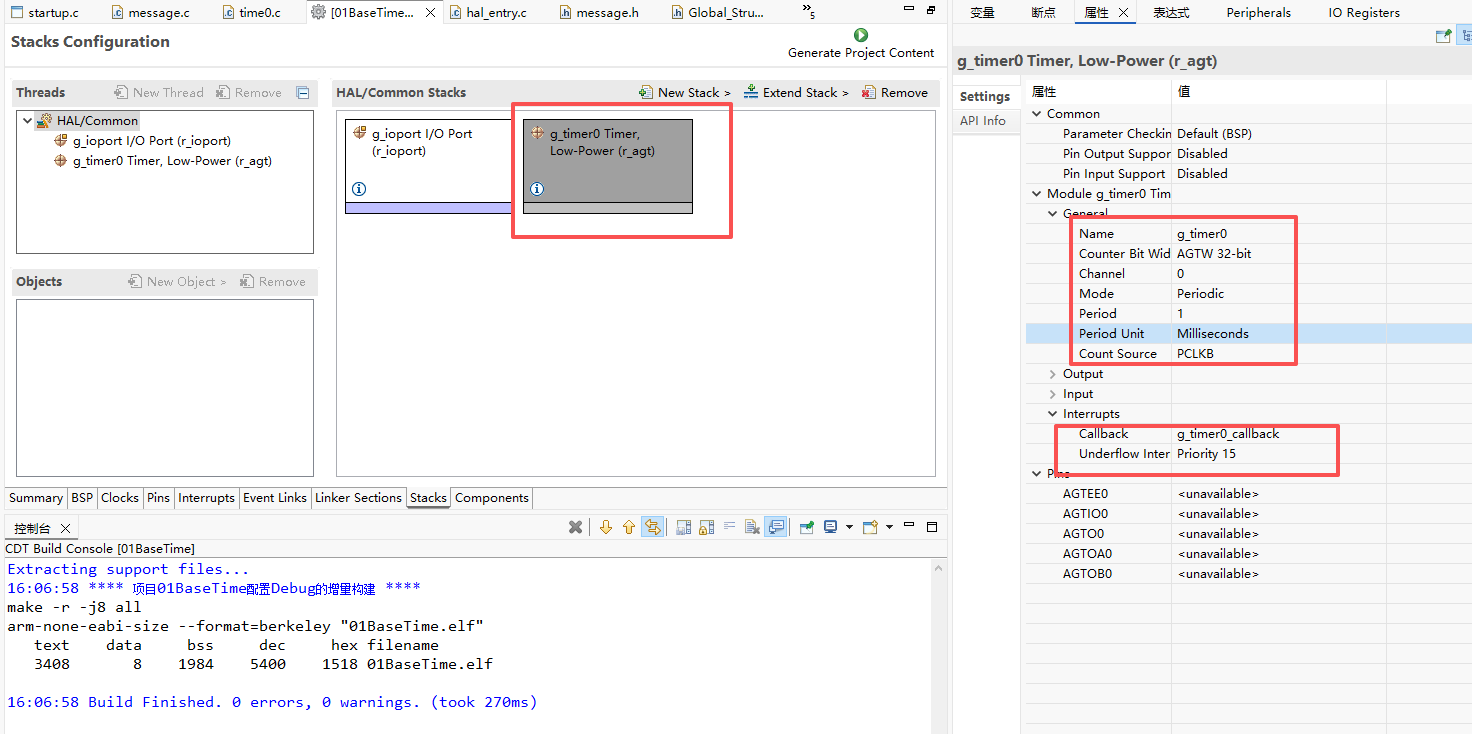Click Remove in HAL/Common Stacks header
The height and width of the screenshot is (734, 1472).
coord(895,93)
